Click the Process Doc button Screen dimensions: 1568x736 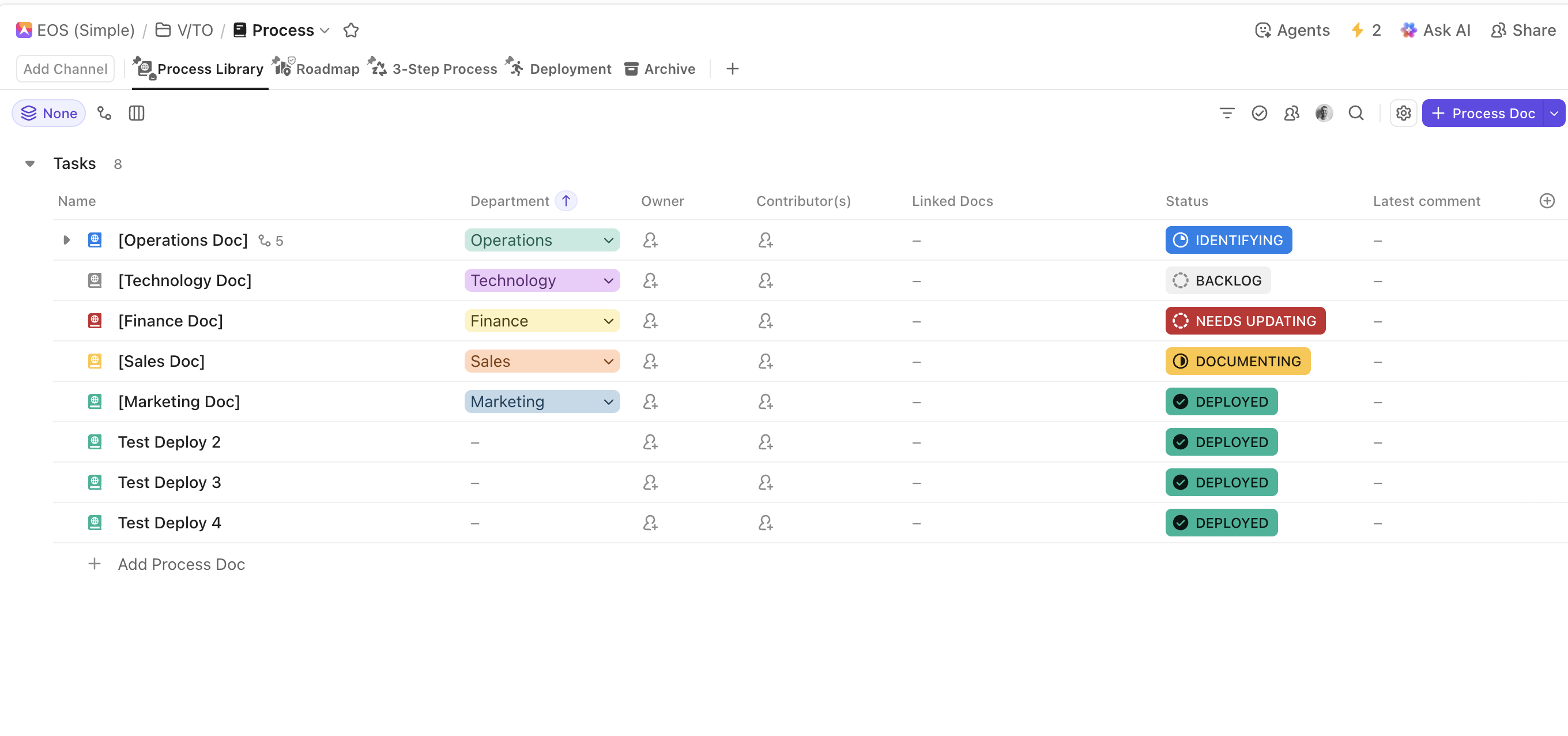(x=1483, y=113)
